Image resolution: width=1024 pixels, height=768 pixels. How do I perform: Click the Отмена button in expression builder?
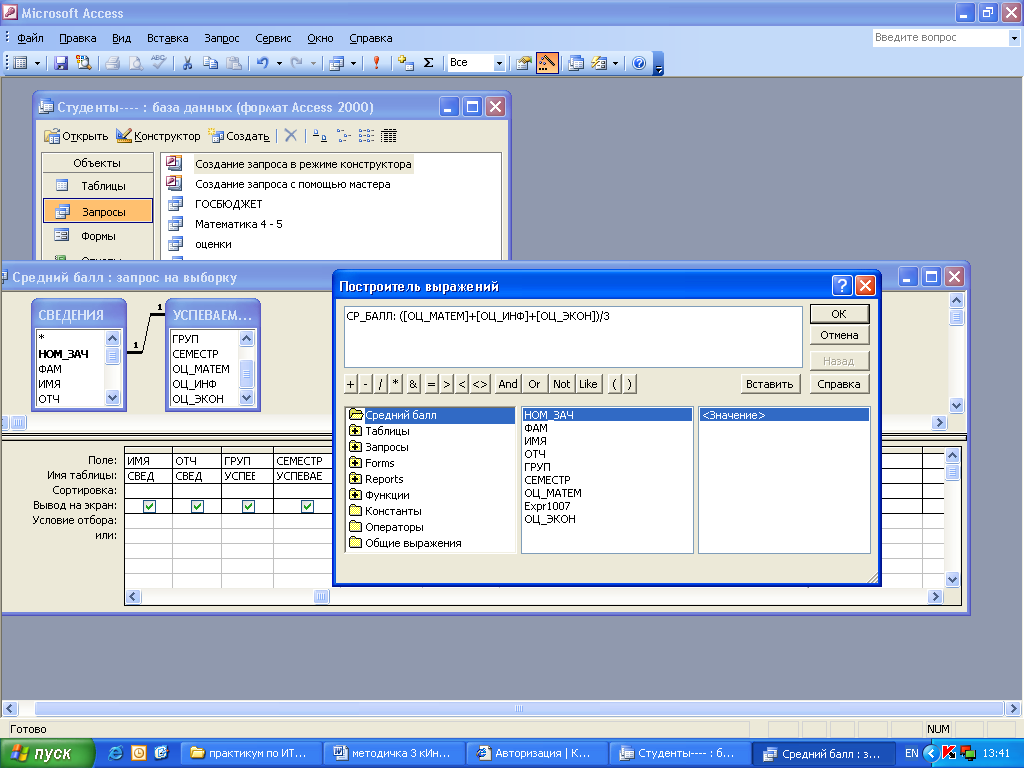(x=839, y=335)
